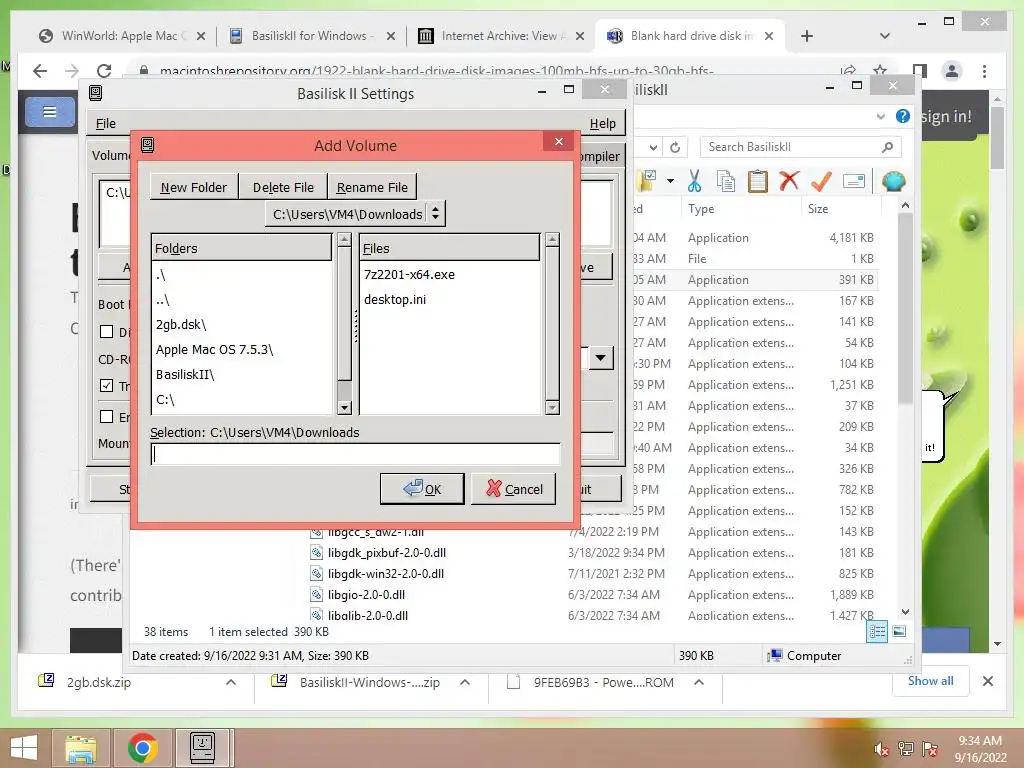1024x768 pixels.
Task: Expand the Explorer ribbon chevron
Action: (881, 116)
